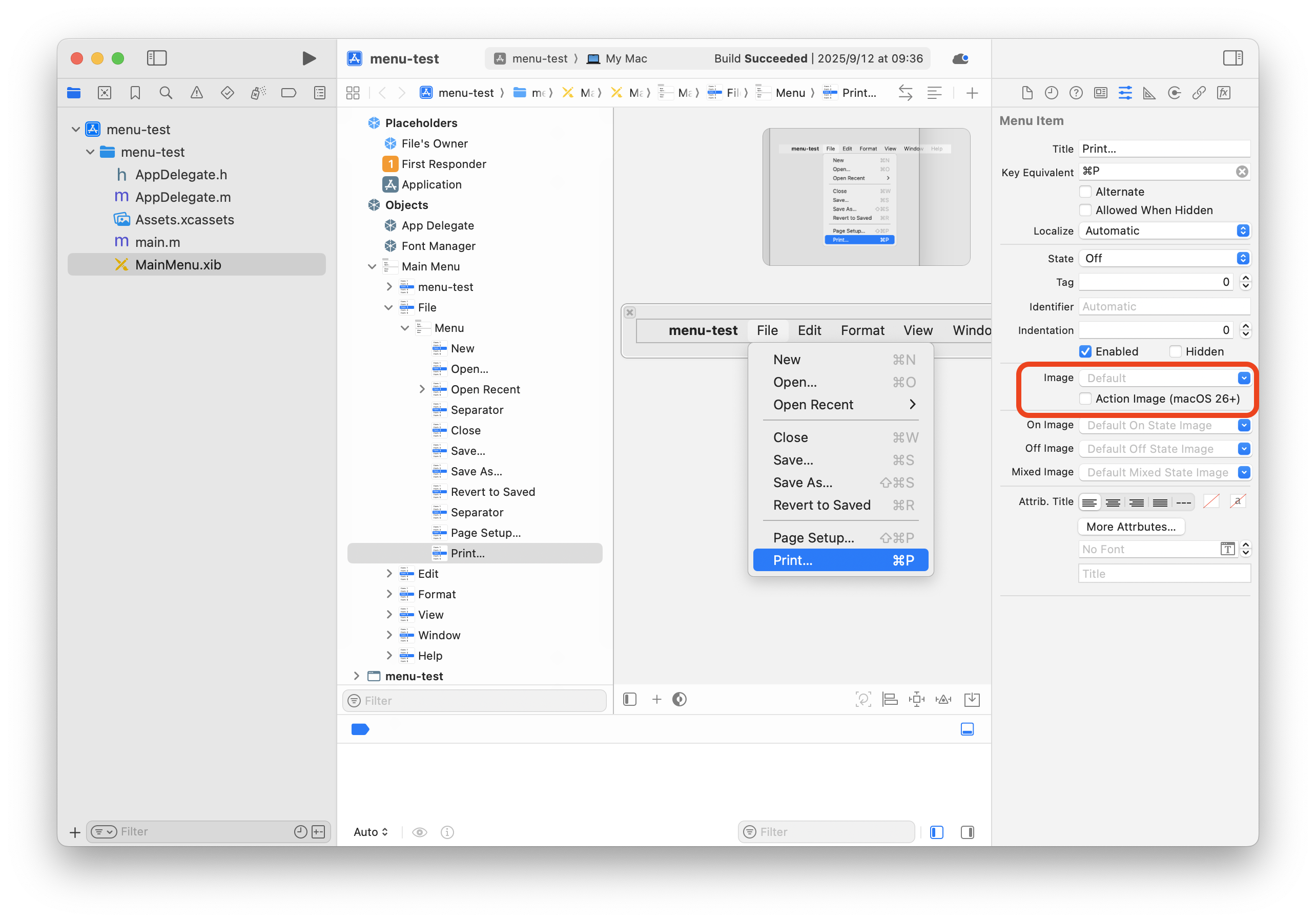
Task: Toggle the Alternate checkbox
Action: [1085, 192]
